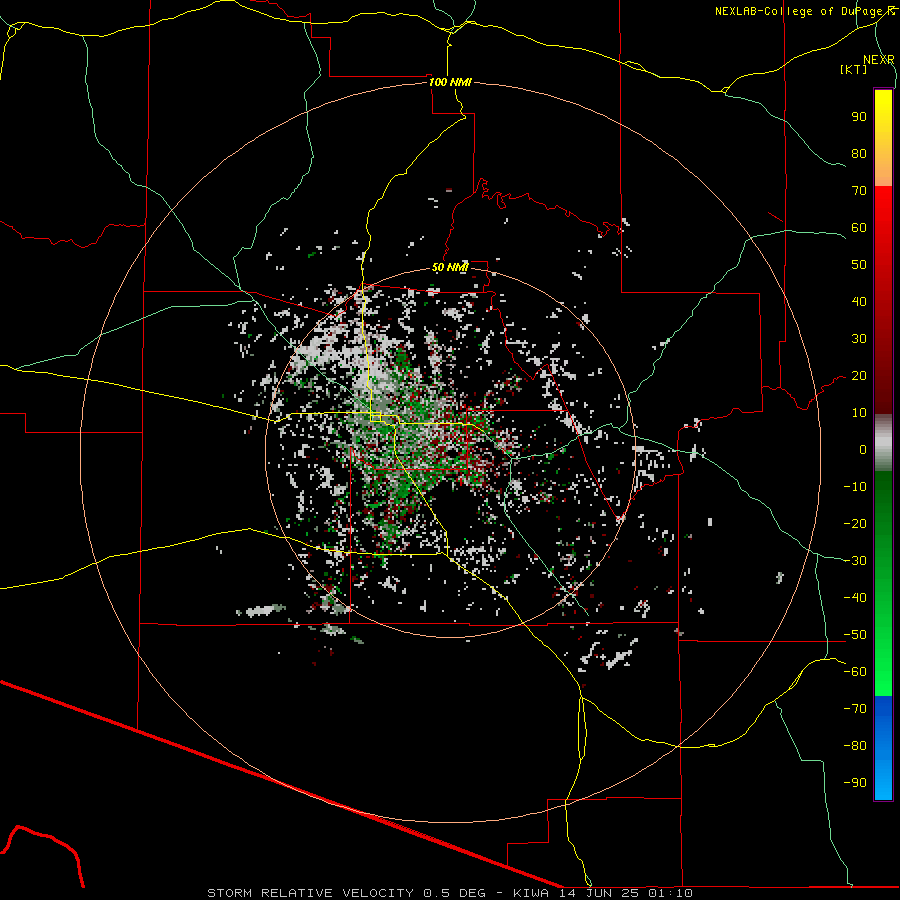Click the 20 value on velocity scale
Image resolution: width=900 pixels, height=900 pixels.
click(x=859, y=375)
